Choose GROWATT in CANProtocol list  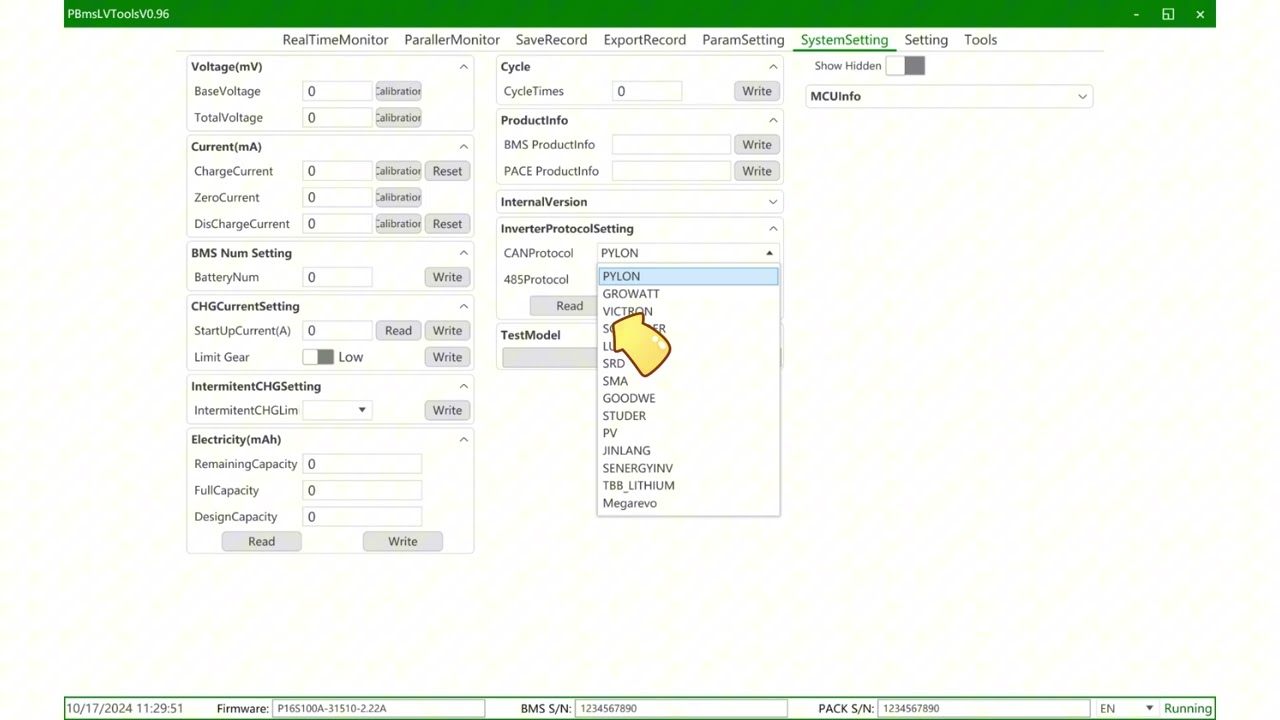pyautogui.click(x=688, y=294)
